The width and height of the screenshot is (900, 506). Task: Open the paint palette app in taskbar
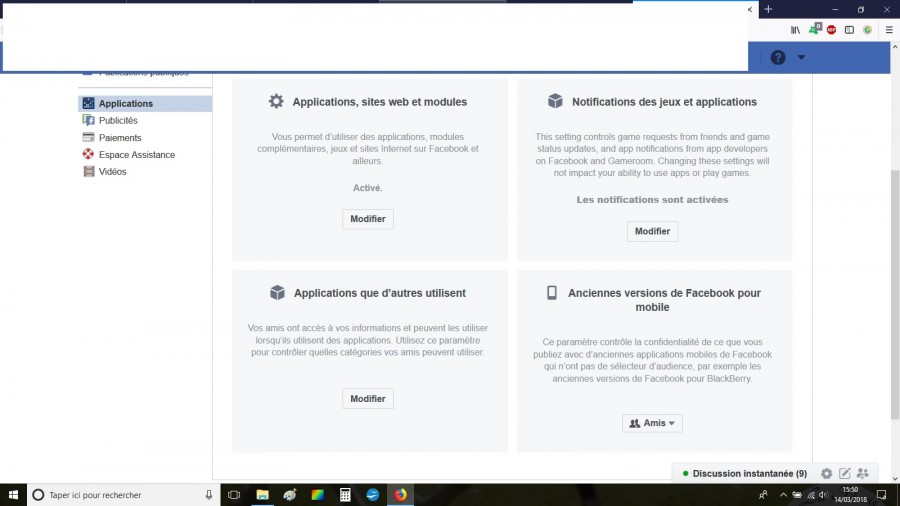tap(290, 495)
